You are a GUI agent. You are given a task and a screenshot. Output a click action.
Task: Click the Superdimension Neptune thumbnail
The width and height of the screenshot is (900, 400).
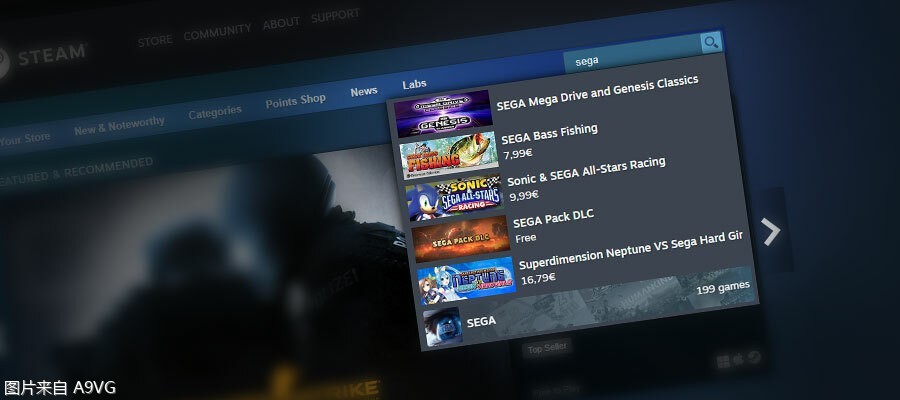467,281
